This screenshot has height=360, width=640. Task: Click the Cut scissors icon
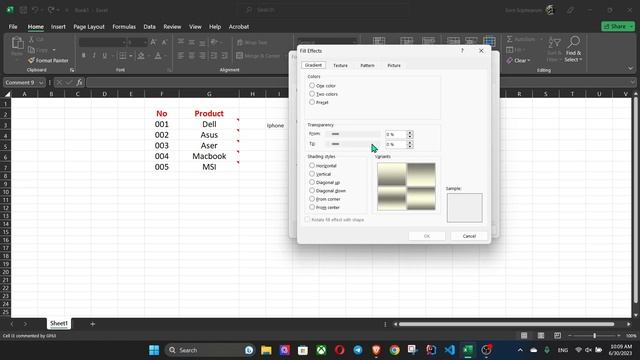[x=31, y=40]
